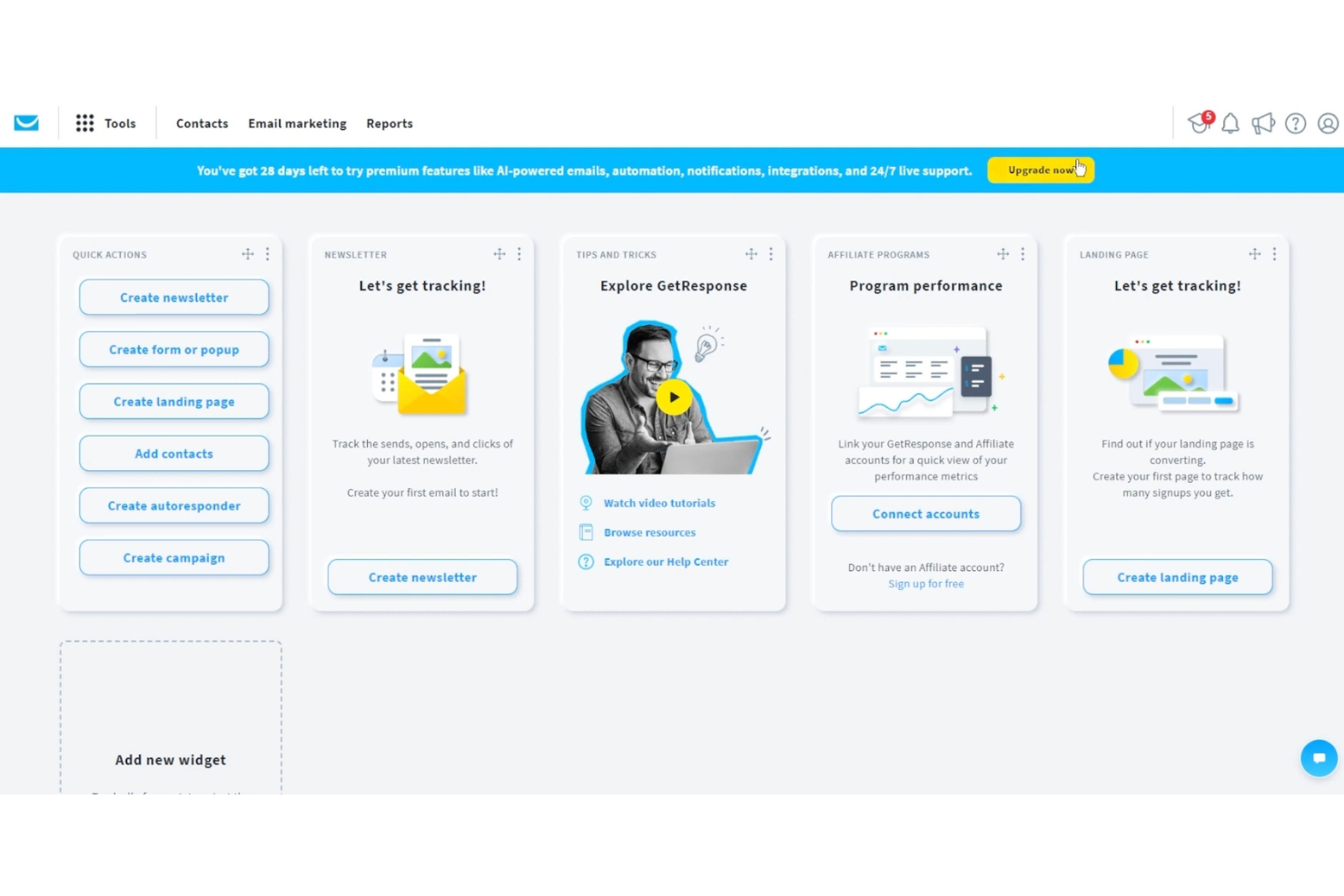Image resolution: width=1344 pixels, height=896 pixels.
Task: Open Browse resources link
Action: (x=650, y=533)
